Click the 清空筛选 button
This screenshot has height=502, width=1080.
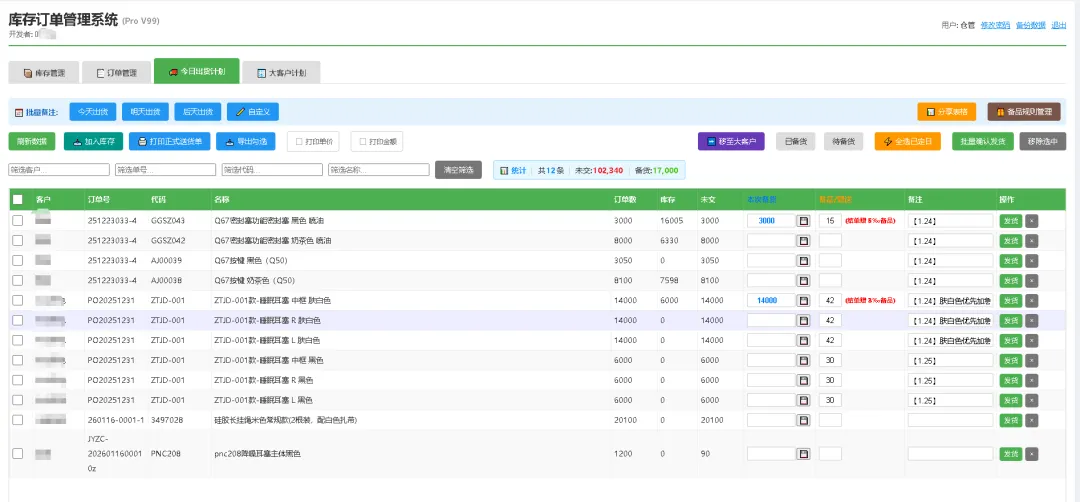click(458, 169)
